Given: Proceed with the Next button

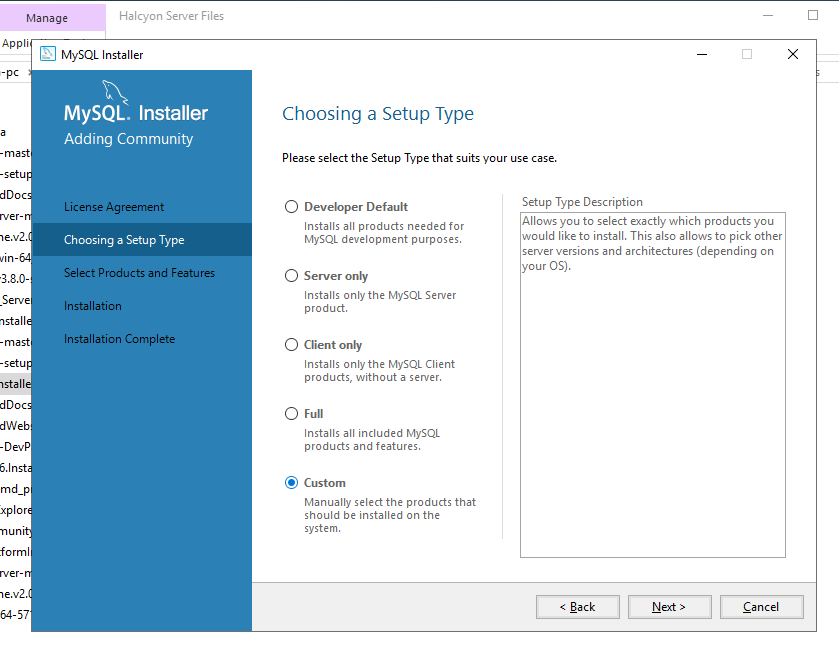Looking at the screenshot, I should tap(669, 607).
